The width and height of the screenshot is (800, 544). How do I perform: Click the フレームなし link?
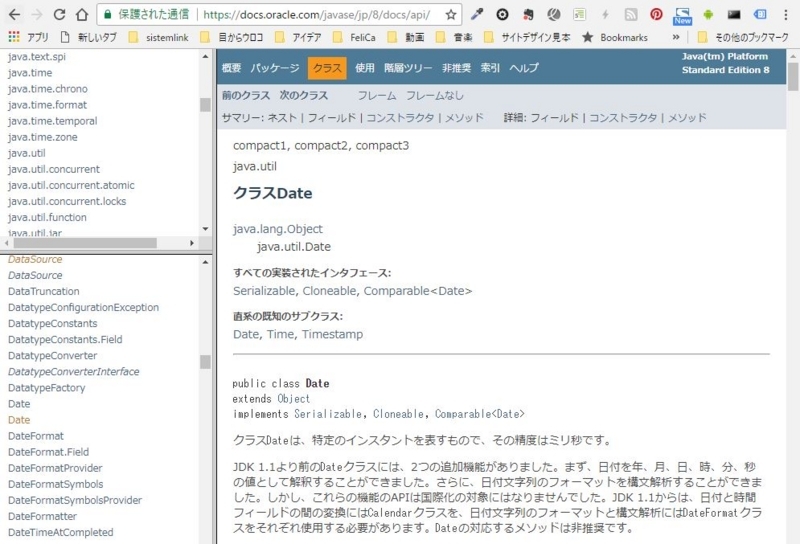(435, 95)
